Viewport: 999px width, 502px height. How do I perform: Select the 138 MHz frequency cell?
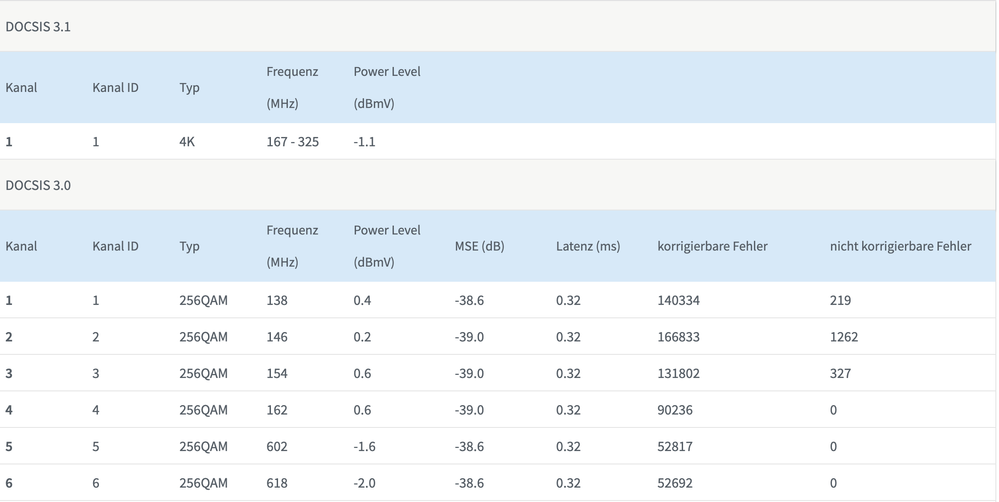(x=277, y=300)
